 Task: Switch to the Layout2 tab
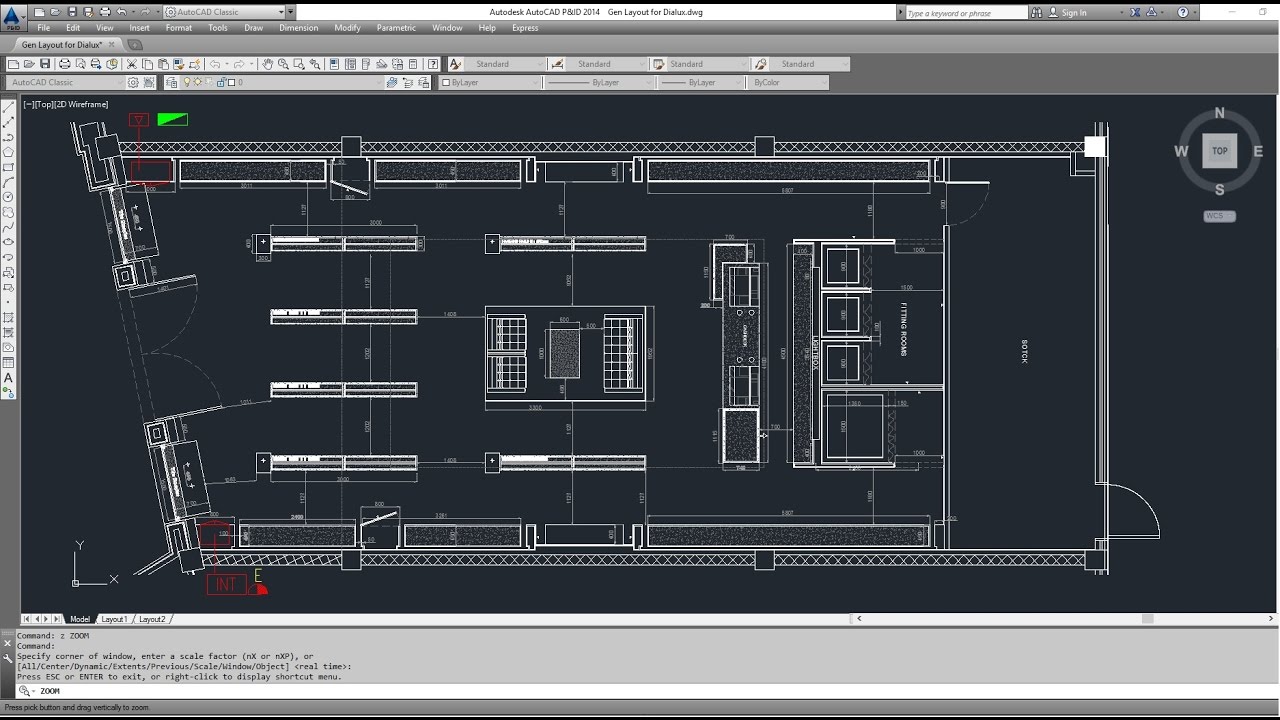point(152,619)
